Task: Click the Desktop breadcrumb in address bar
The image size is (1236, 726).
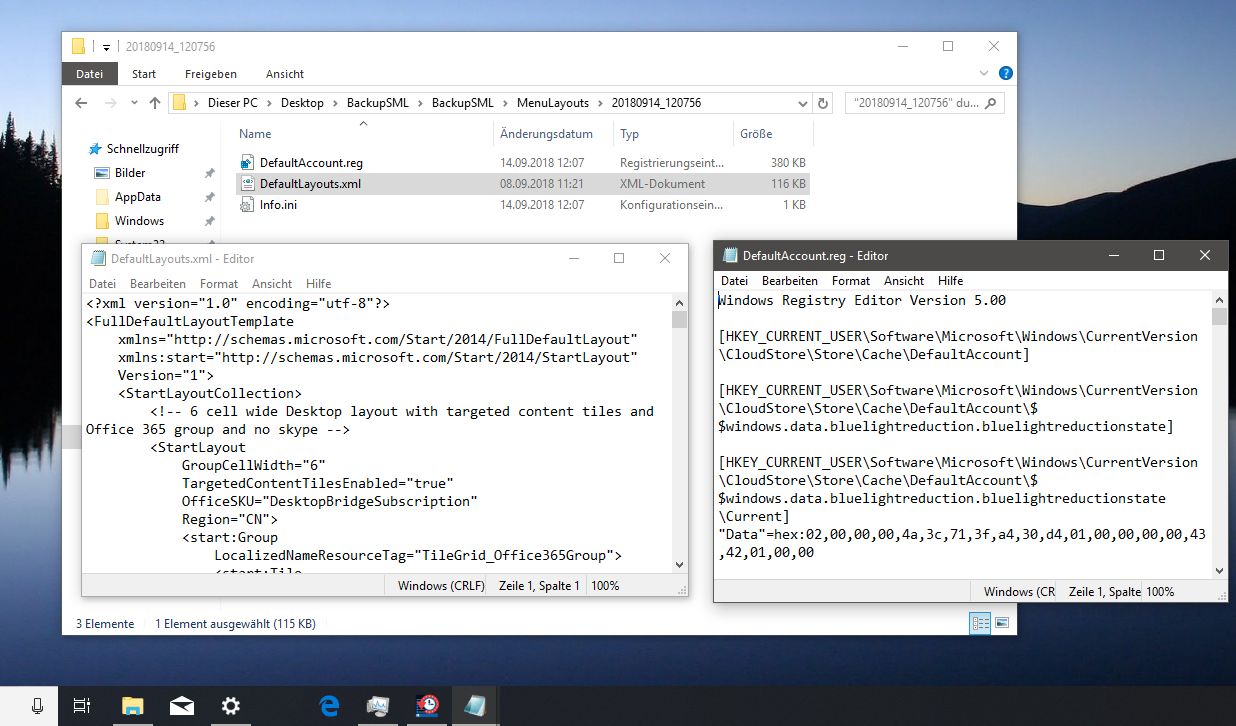Action: click(302, 103)
